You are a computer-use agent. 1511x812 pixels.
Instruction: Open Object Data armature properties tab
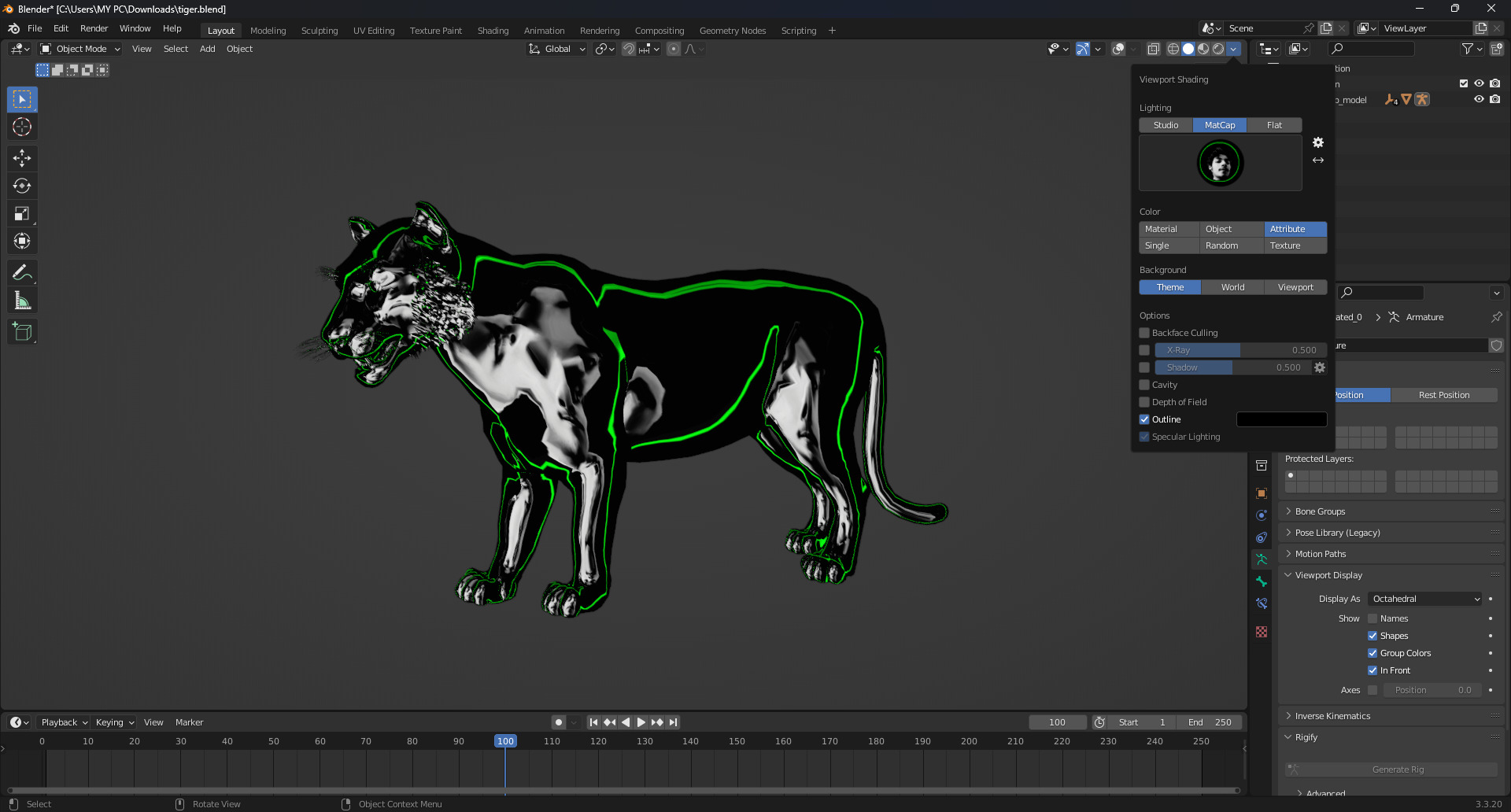point(1262,559)
